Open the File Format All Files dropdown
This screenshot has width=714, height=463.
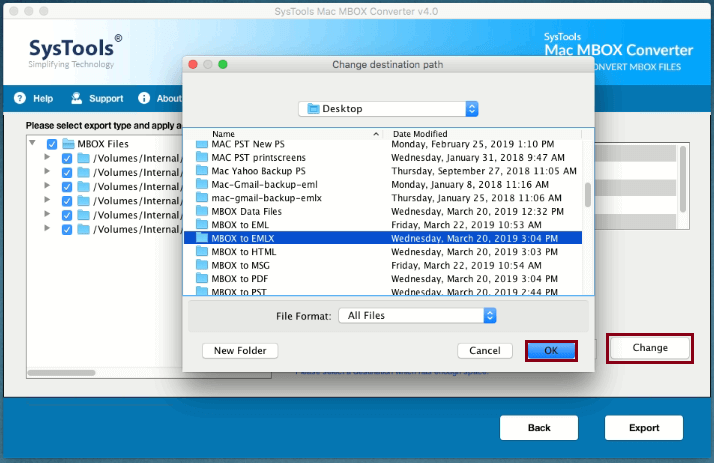coord(417,315)
